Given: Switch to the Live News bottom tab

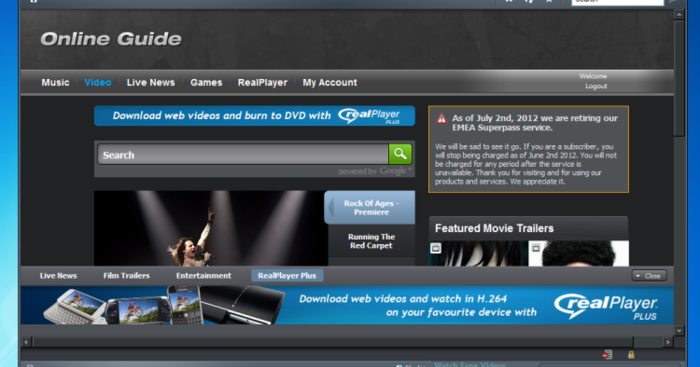Looking at the screenshot, I should [58, 276].
